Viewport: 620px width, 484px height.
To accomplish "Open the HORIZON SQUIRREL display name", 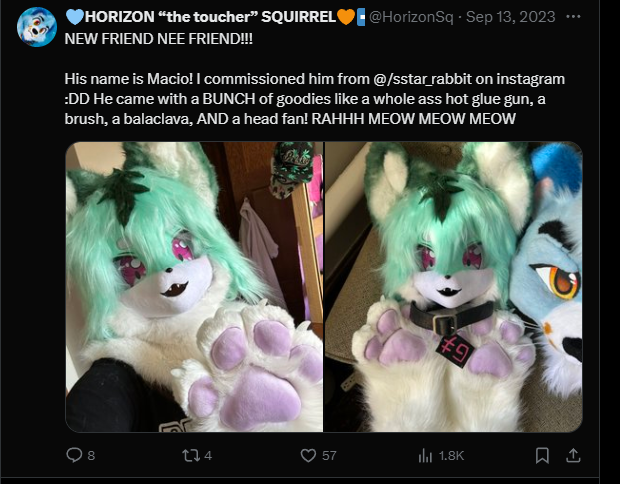I will [x=210, y=17].
